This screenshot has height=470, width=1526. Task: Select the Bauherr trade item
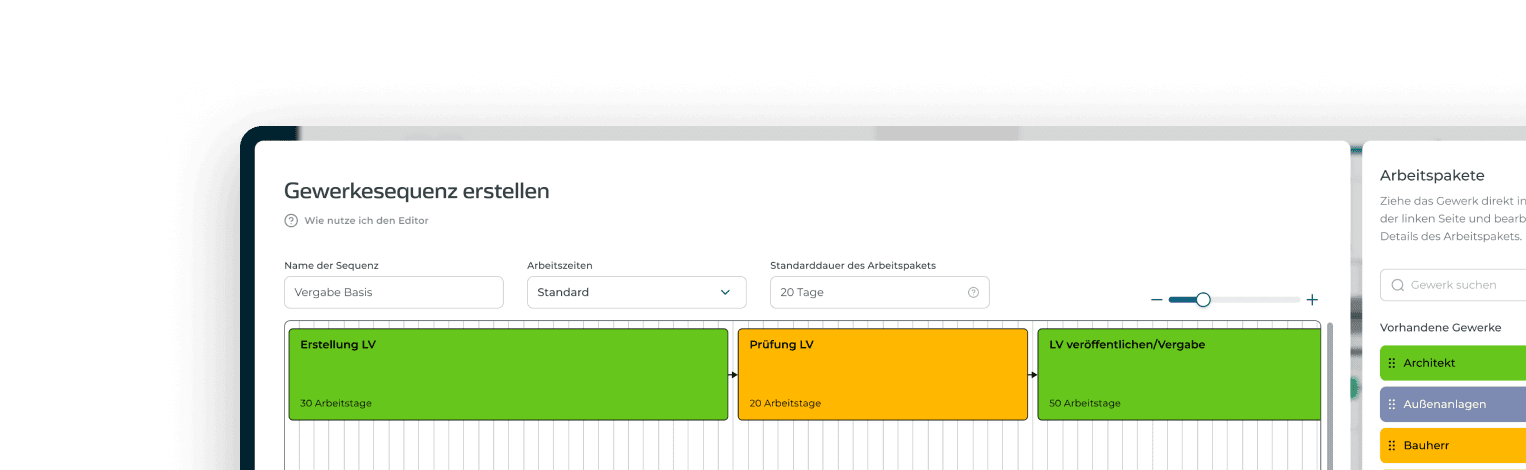click(x=1453, y=445)
